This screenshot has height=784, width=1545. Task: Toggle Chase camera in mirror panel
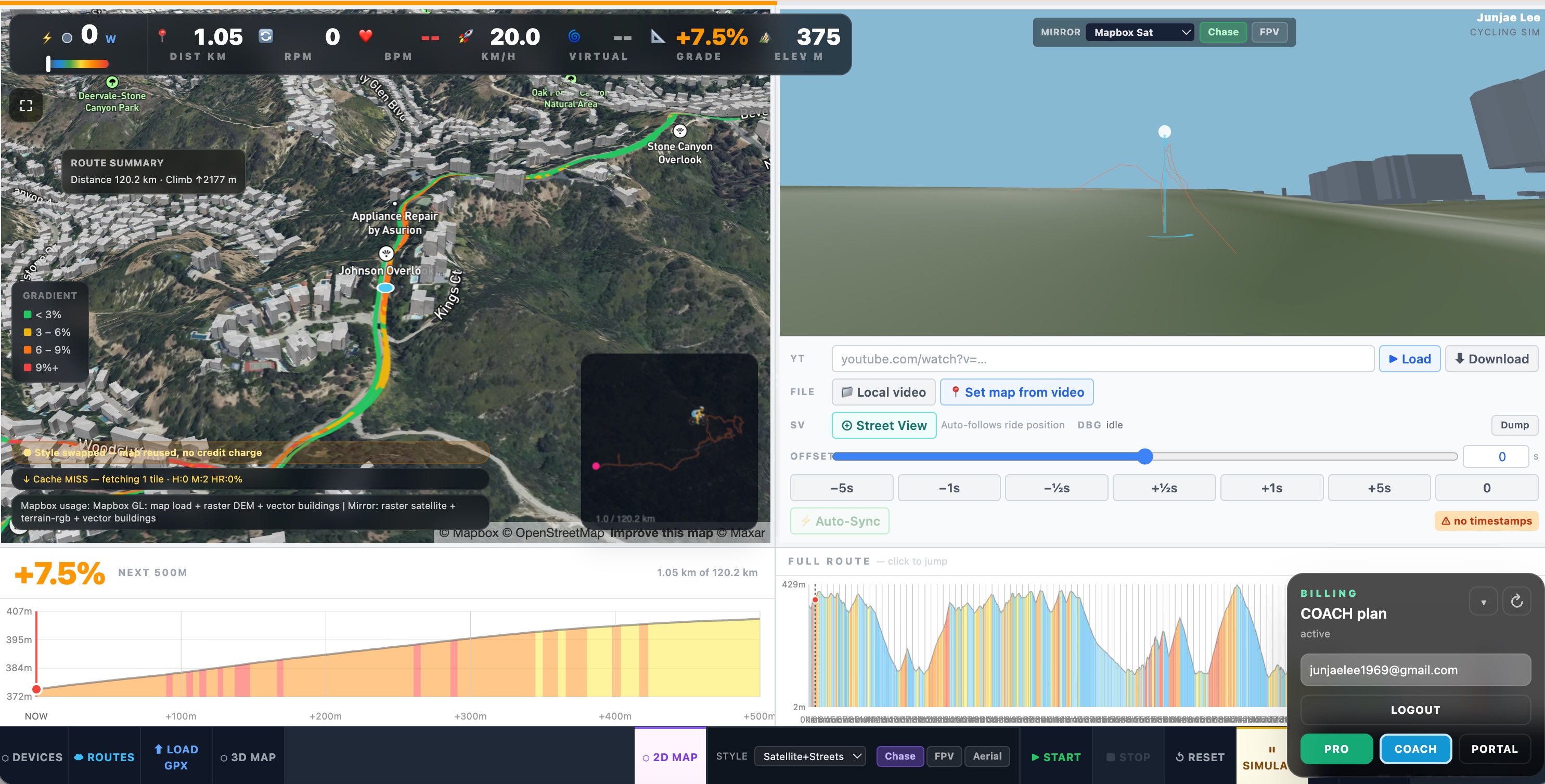pos(1222,32)
